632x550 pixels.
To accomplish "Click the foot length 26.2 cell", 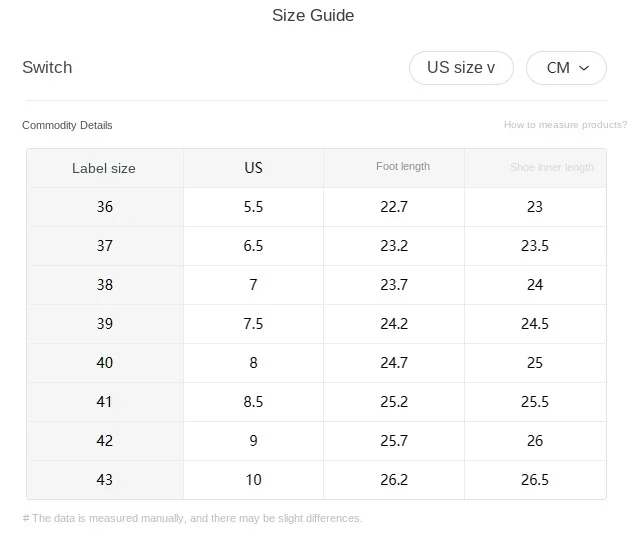I will (394, 480).
